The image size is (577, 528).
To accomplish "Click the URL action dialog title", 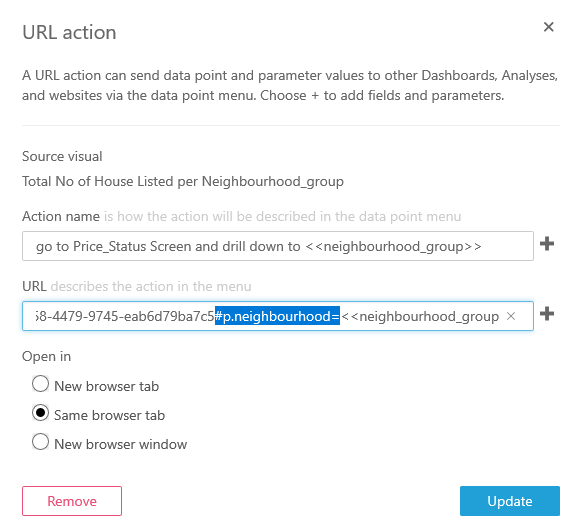I will (69, 32).
